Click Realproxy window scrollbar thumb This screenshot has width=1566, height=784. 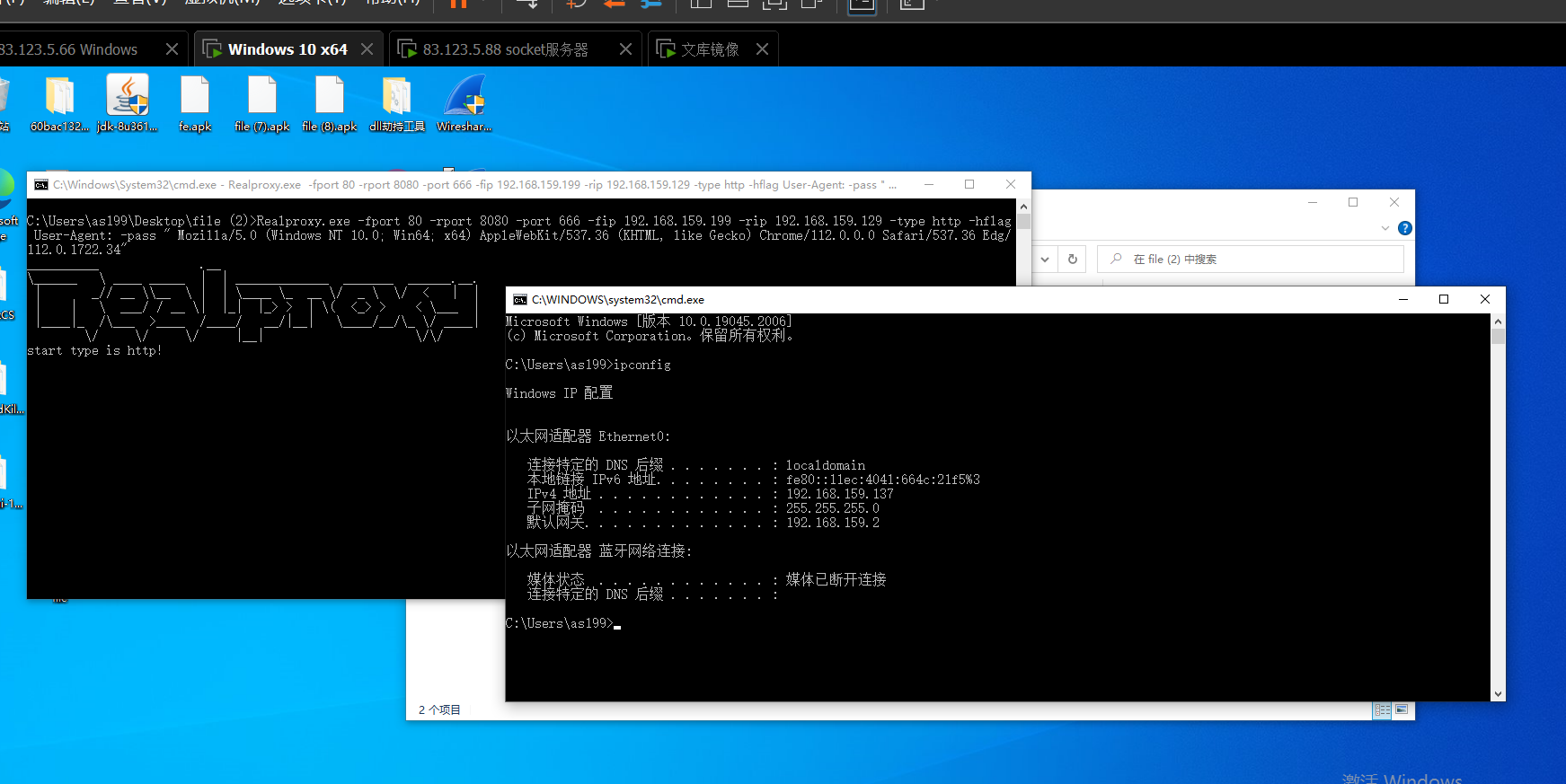pos(1023,221)
